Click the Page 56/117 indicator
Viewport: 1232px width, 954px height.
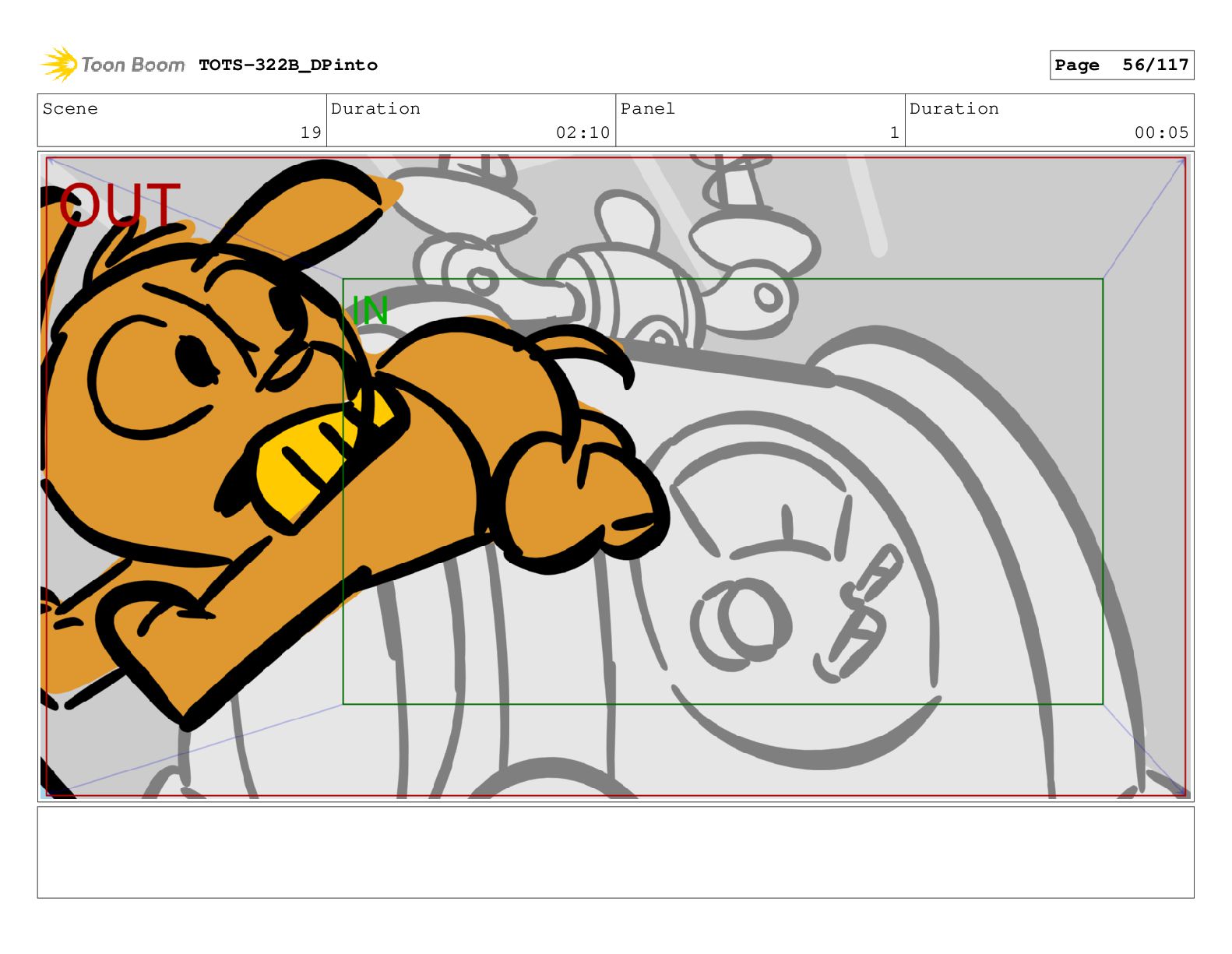(x=1121, y=65)
